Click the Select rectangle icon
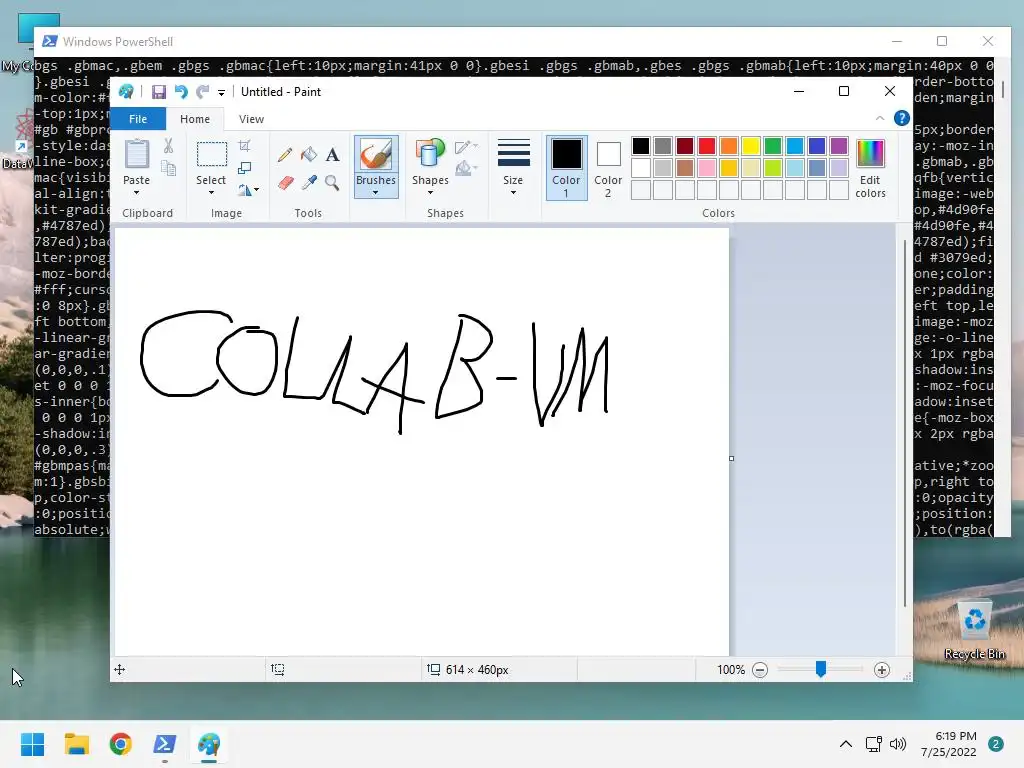This screenshot has width=1024, height=768. point(212,155)
